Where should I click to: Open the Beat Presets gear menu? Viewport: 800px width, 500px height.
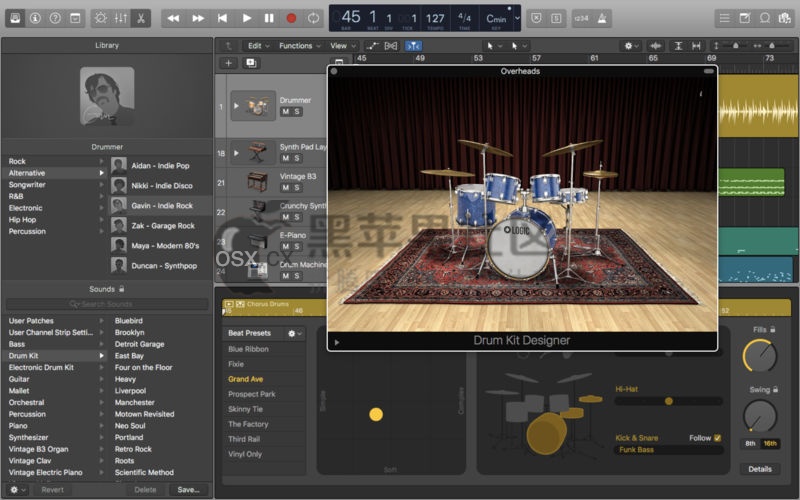click(294, 334)
